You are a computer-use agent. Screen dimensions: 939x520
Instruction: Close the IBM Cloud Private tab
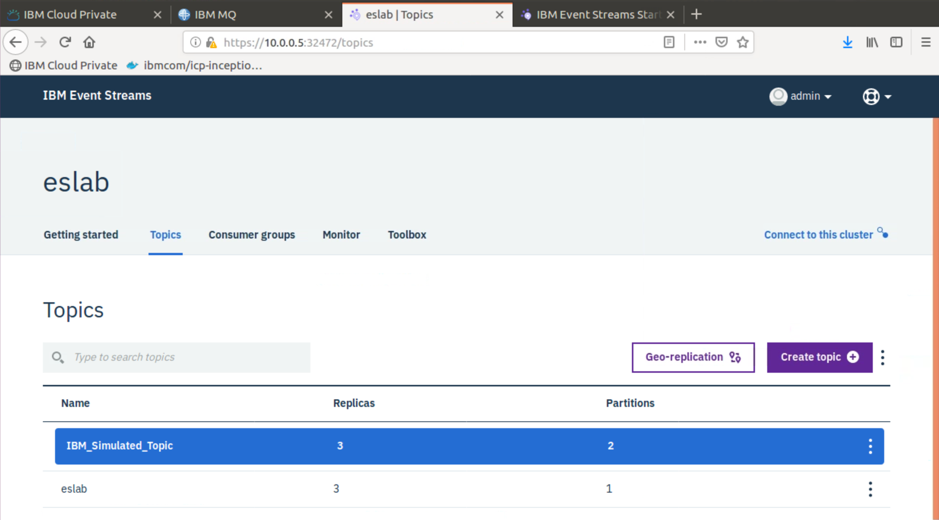coord(157,15)
